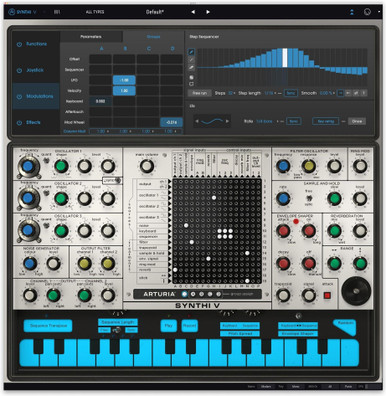This screenshot has width=386, height=396.
Task: Toggle the Effects section power button
Action: (x=19, y=123)
